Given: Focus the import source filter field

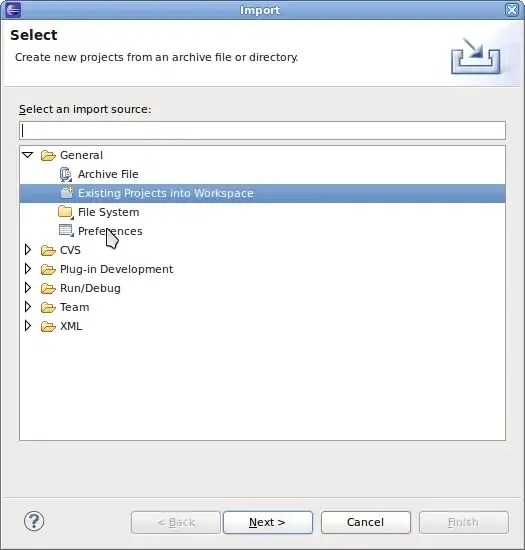Looking at the screenshot, I should (x=262, y=130).
